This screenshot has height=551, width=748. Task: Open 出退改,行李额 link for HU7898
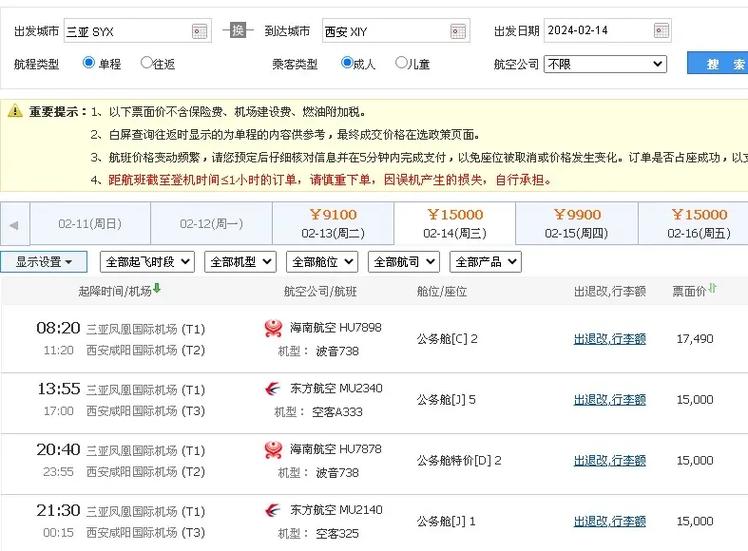(609, 339)
